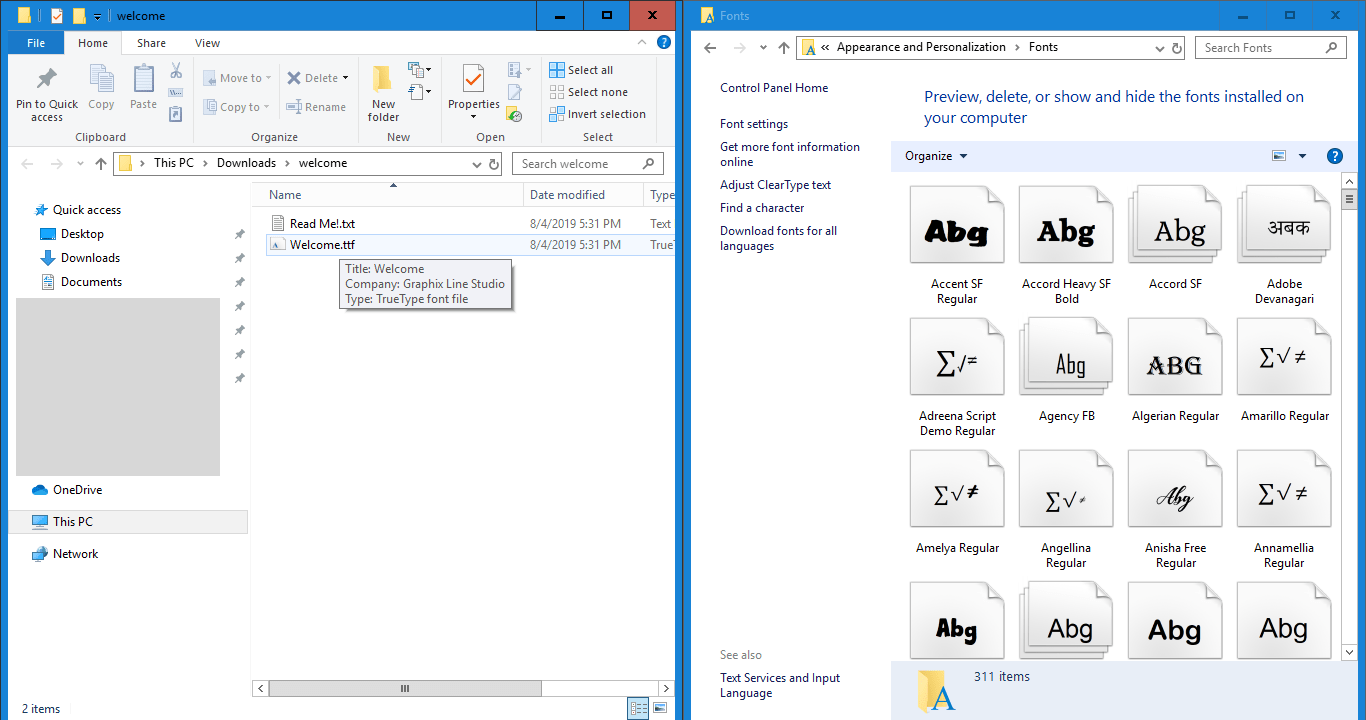Select Network in navigation pane
The width and height of the screenshot is (1366, 720).
[x=65, y=554]
